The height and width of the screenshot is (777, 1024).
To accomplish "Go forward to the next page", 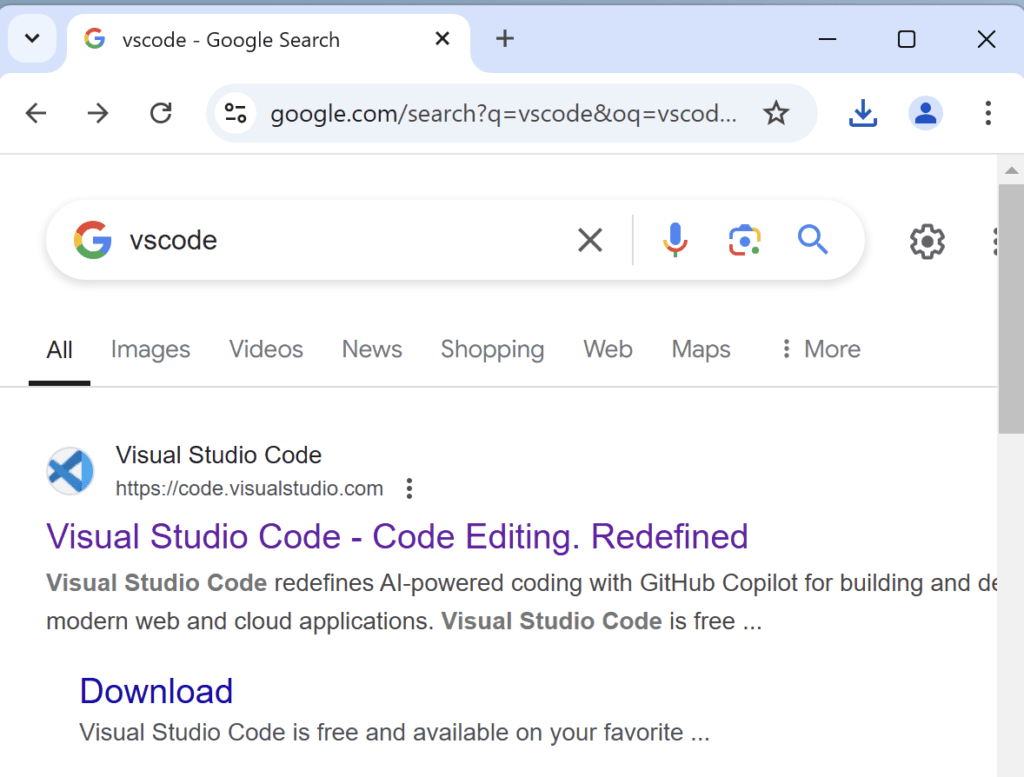I will click(x=98, y=114).
